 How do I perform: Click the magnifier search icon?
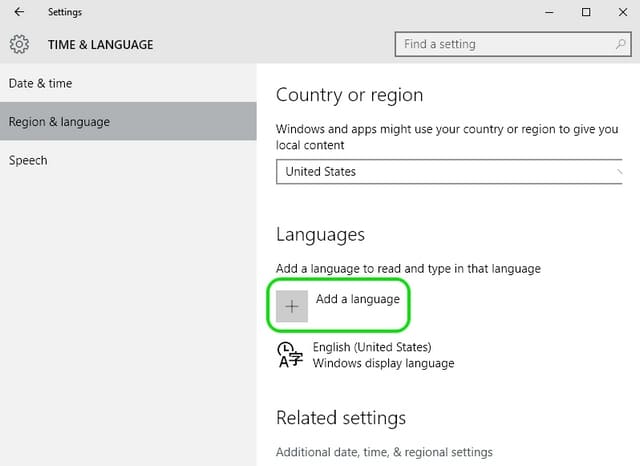click(621, 44)
